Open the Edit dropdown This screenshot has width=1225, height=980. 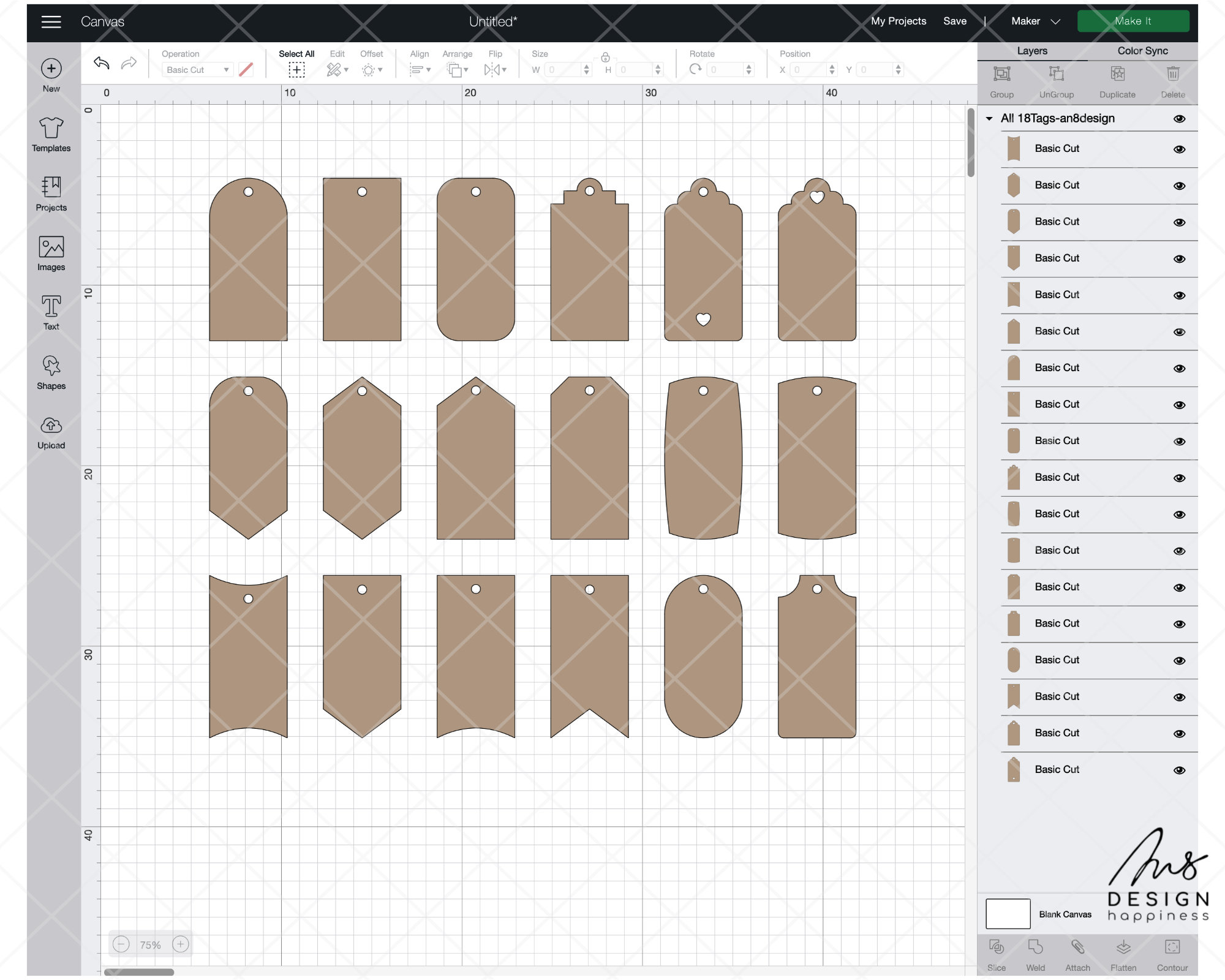tap(337, 70)
